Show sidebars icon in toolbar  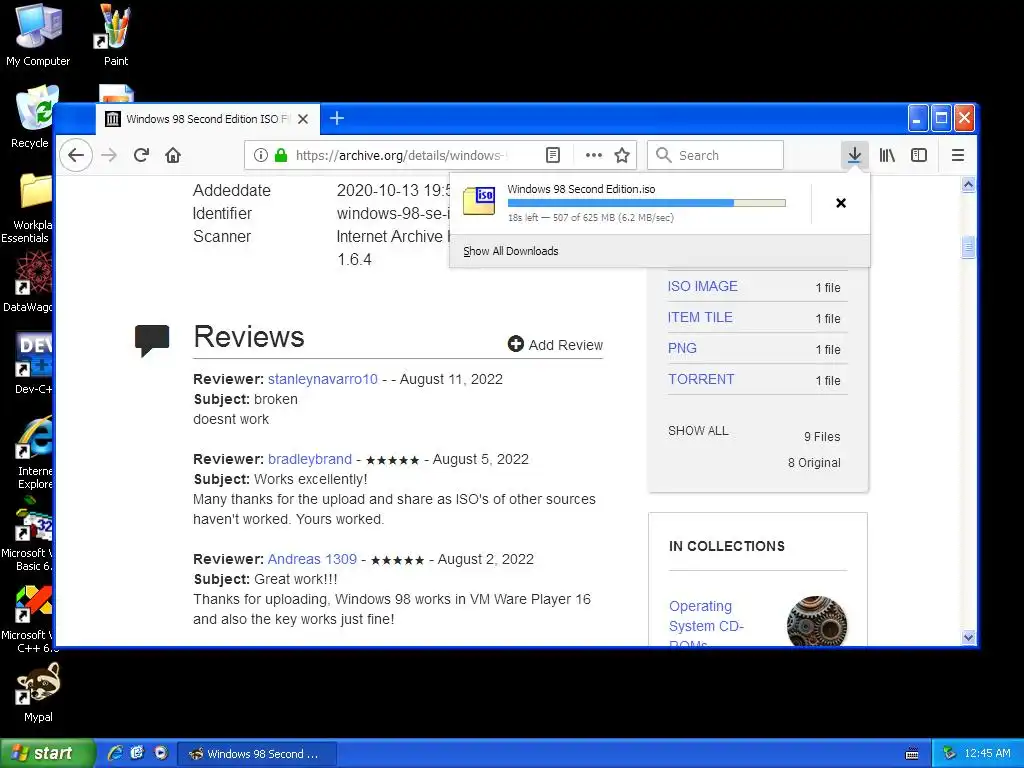click(x=919, y=155)
